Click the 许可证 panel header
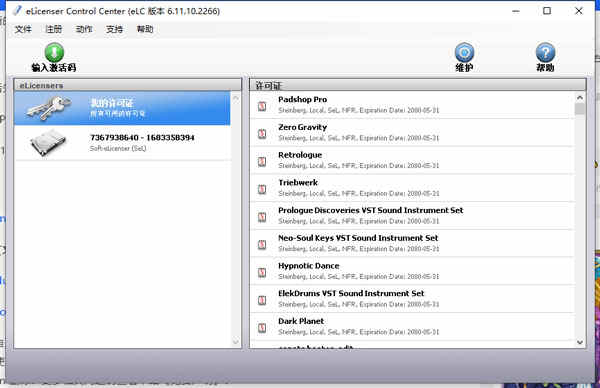The height and width of the screenshot is (388, 600). tap(417, 85)
